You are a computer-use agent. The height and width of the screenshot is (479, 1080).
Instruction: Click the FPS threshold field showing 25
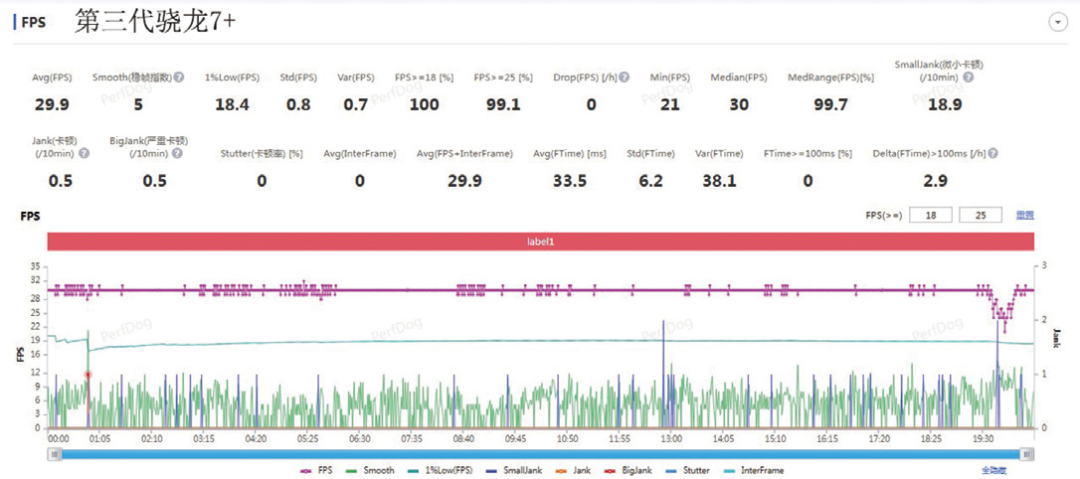coord(980,216)
